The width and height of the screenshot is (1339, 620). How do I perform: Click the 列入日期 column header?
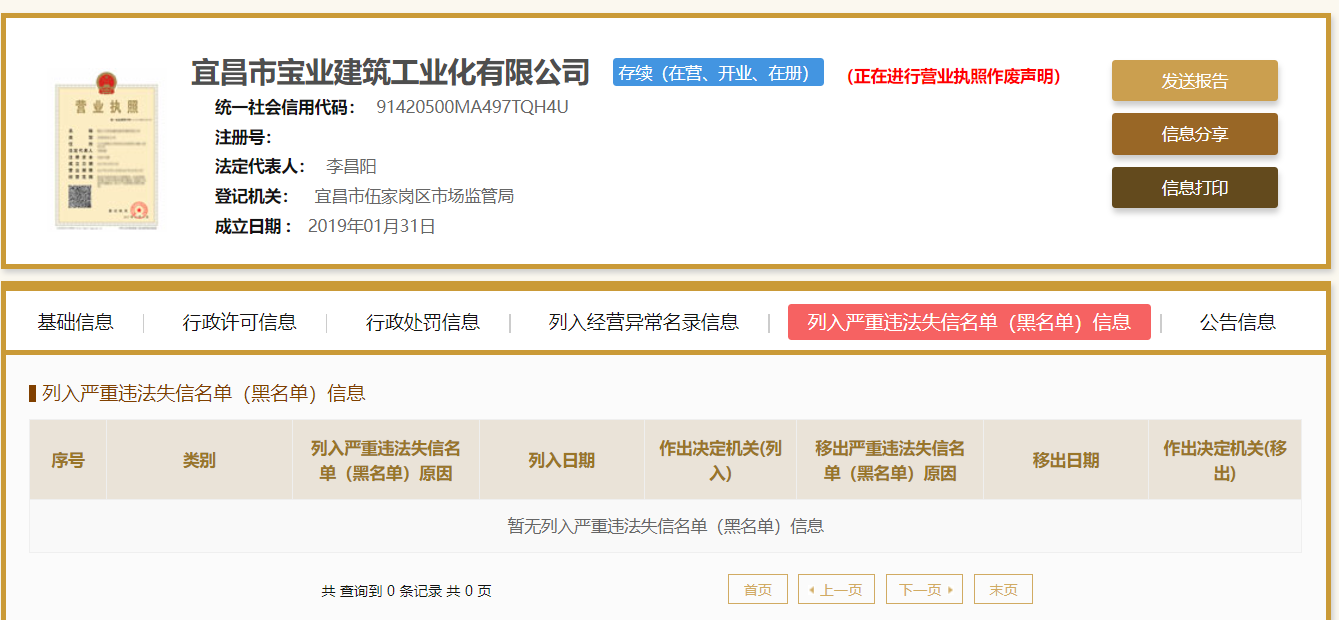pos(561,460)
